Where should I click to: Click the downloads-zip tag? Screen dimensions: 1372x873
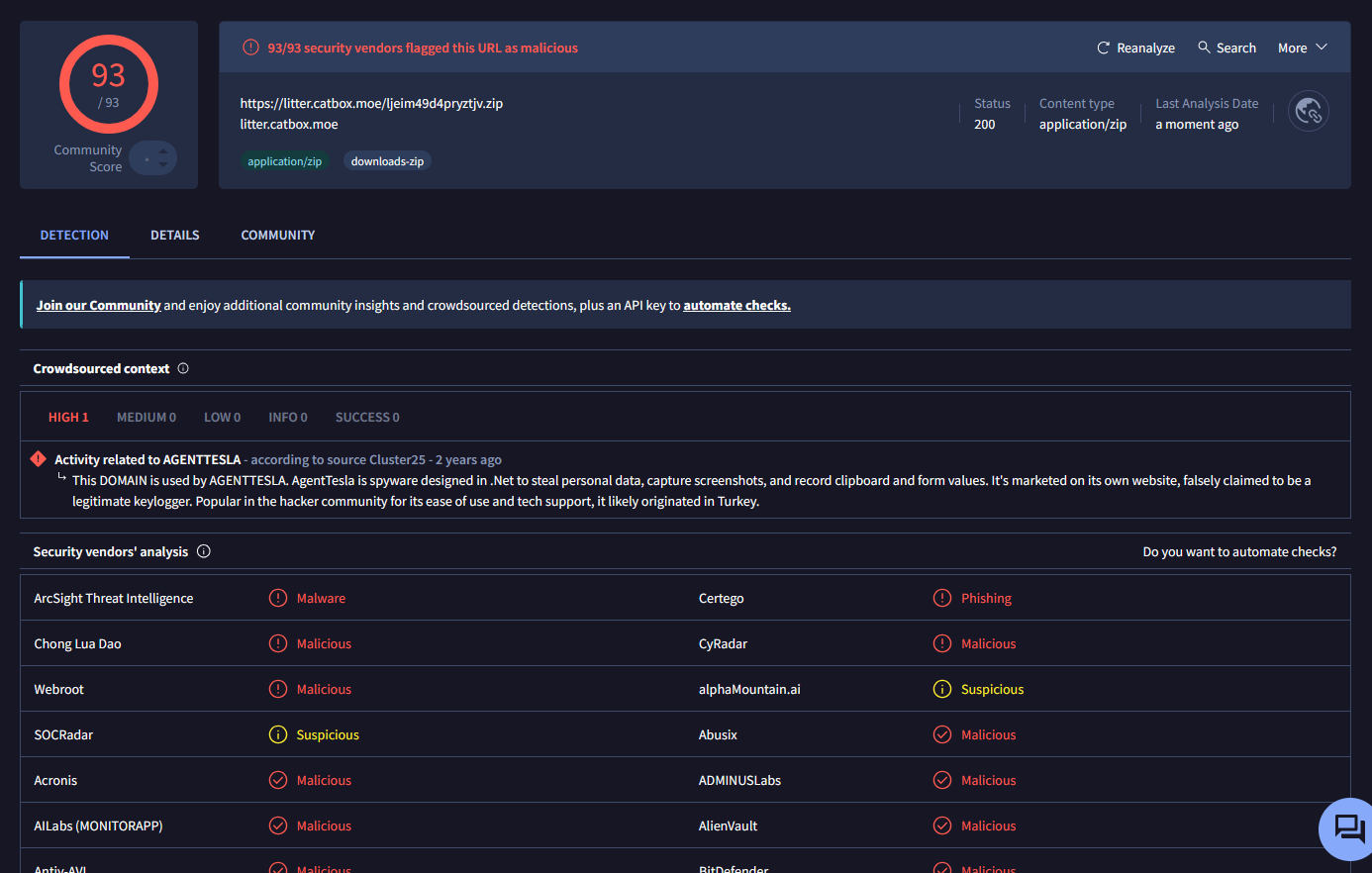[387, 161]
